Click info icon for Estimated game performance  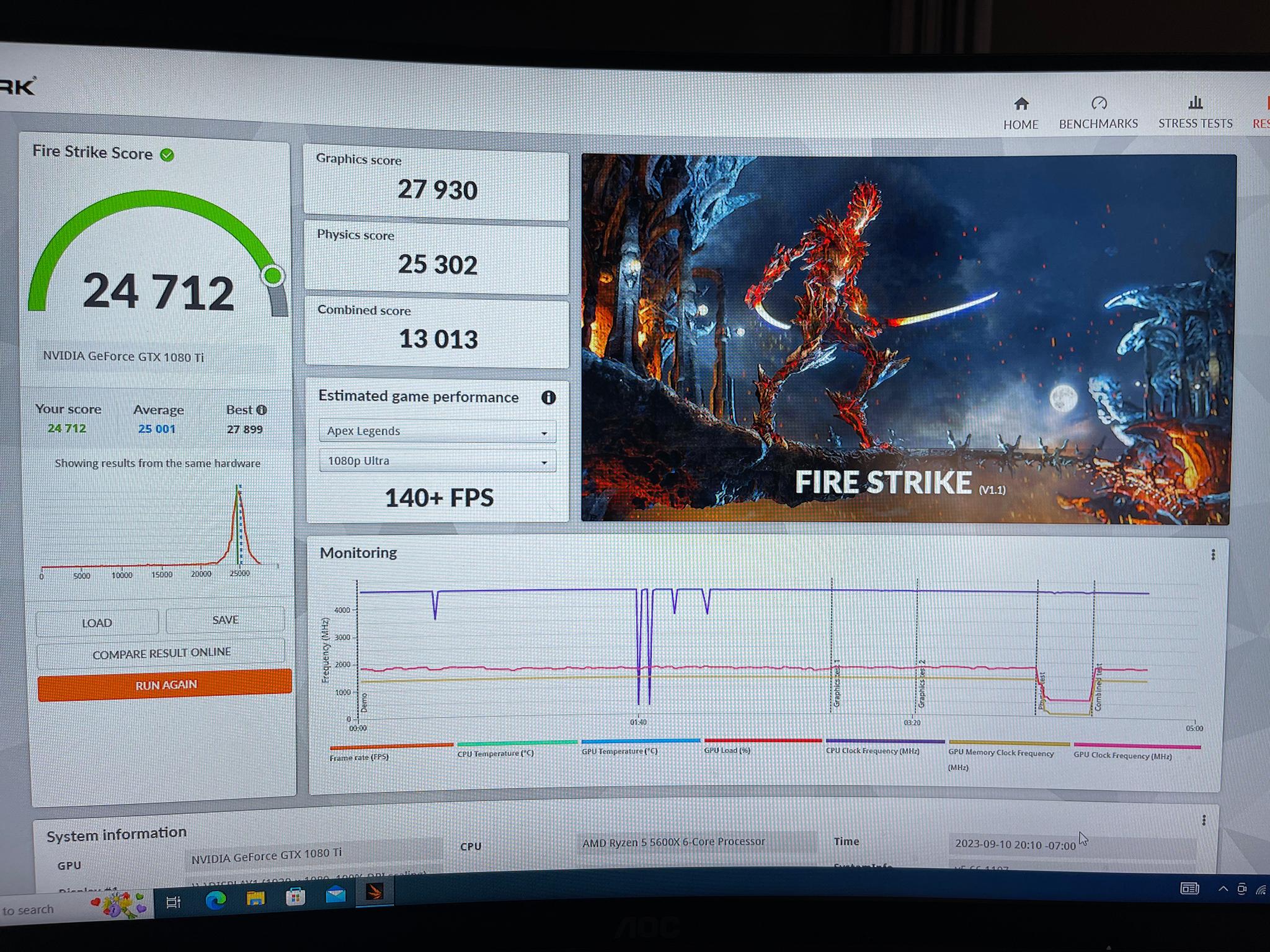548,398
